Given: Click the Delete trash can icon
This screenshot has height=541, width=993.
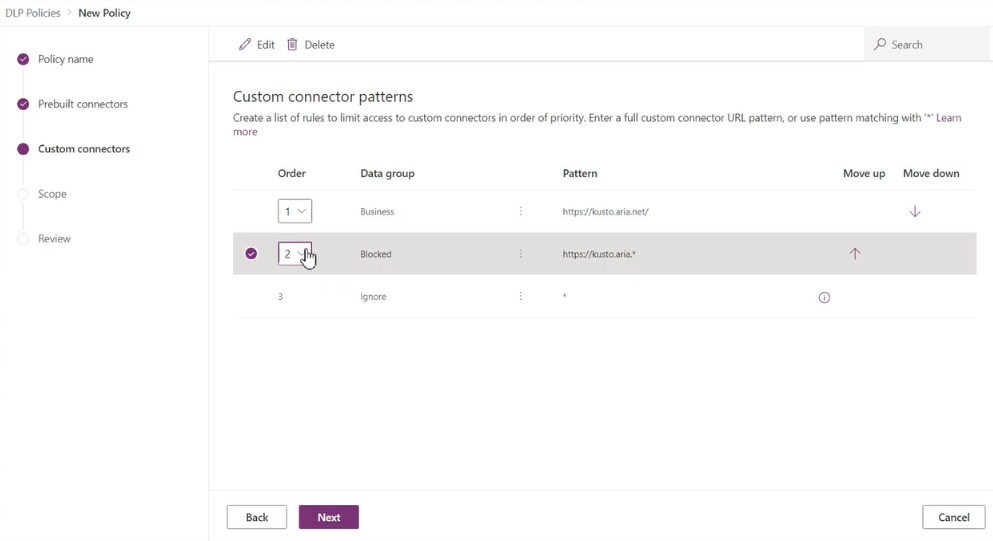Looking at the screenshot, I should tap(292, 44).
